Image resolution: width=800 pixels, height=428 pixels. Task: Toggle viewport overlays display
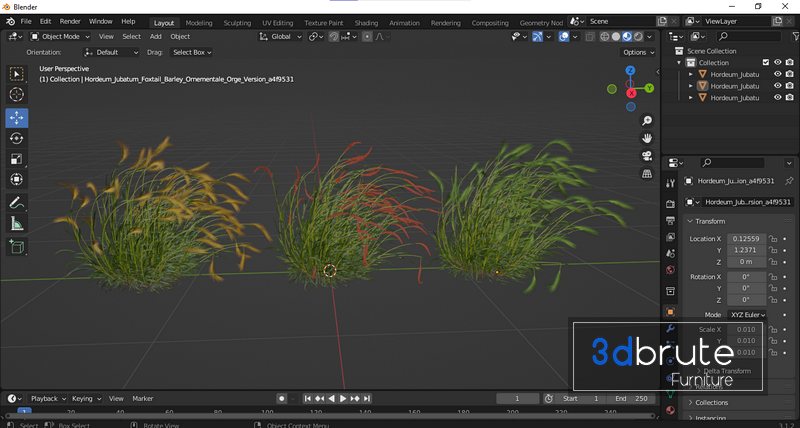(564, 37)
